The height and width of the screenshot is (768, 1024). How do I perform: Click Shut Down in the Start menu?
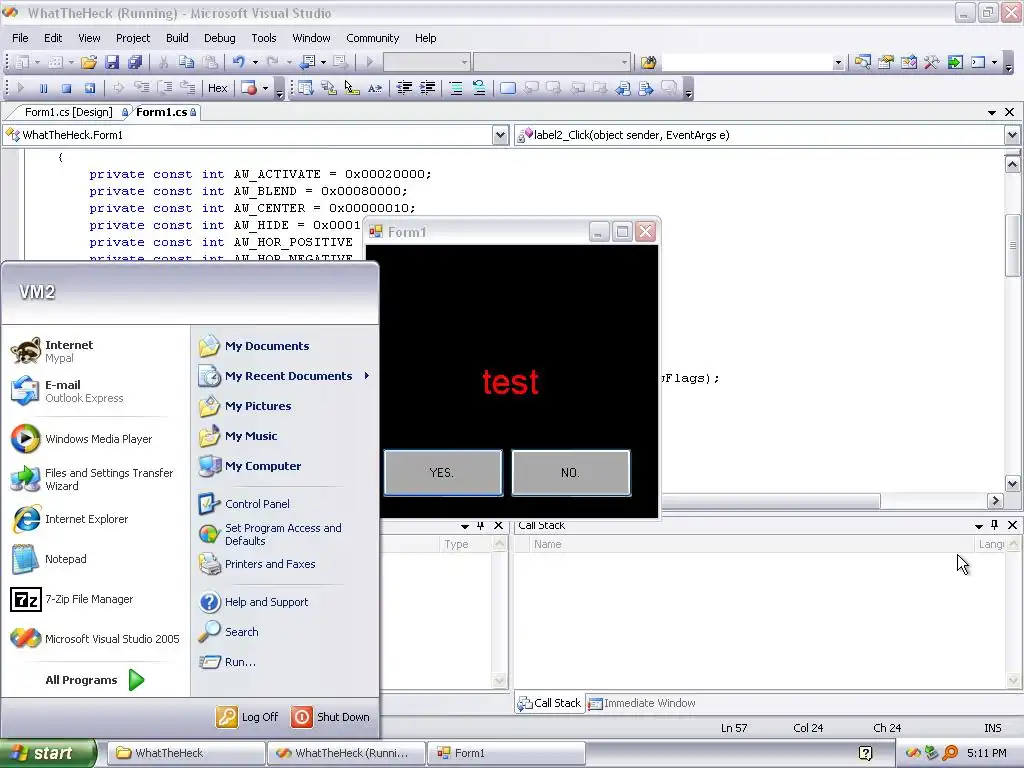coord(330,716)
